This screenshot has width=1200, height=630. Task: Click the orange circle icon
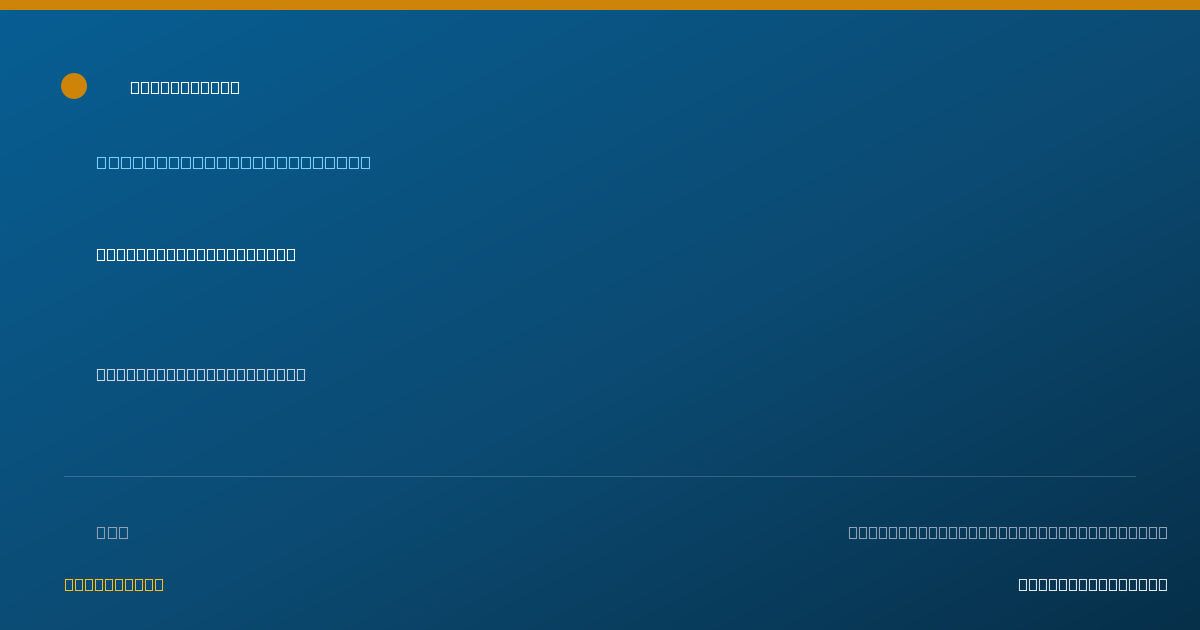click(74, 86)
